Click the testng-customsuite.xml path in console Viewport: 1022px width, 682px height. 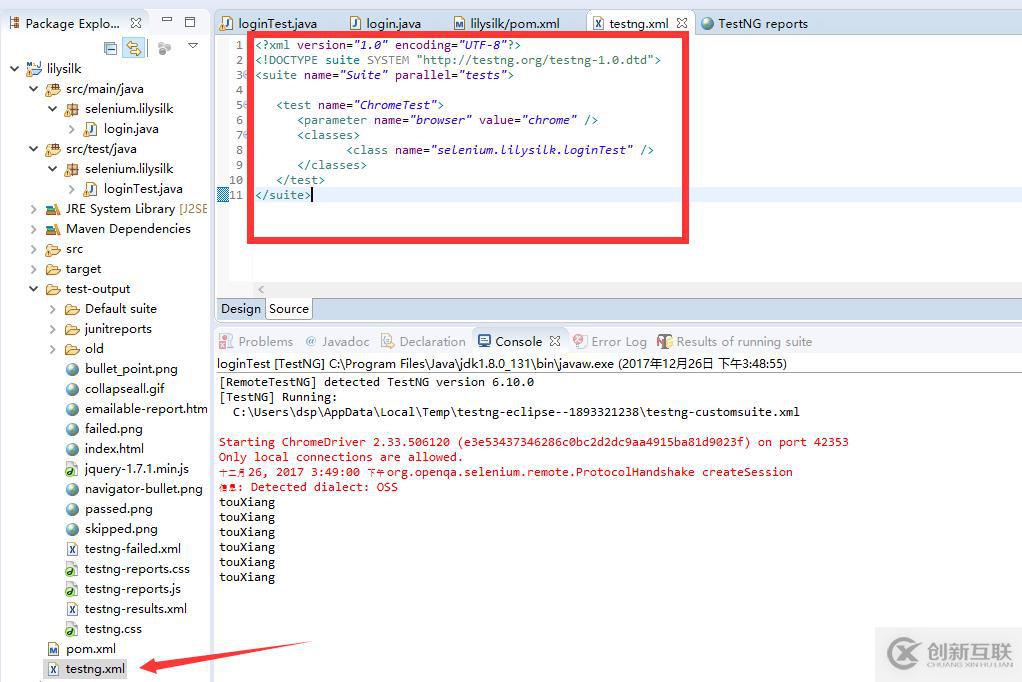click(516, 412)
